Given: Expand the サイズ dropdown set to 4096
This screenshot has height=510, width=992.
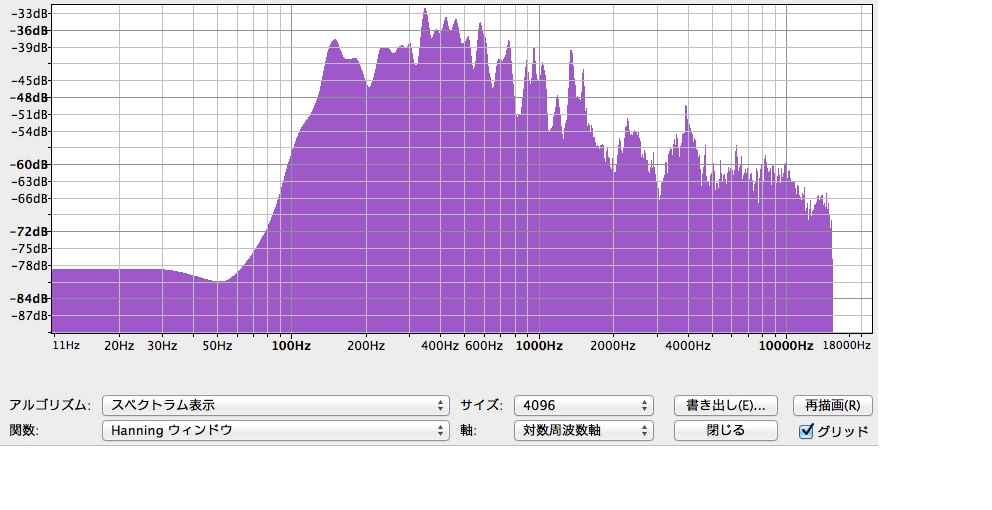Looking at the screenshot, I should point(583,405).
